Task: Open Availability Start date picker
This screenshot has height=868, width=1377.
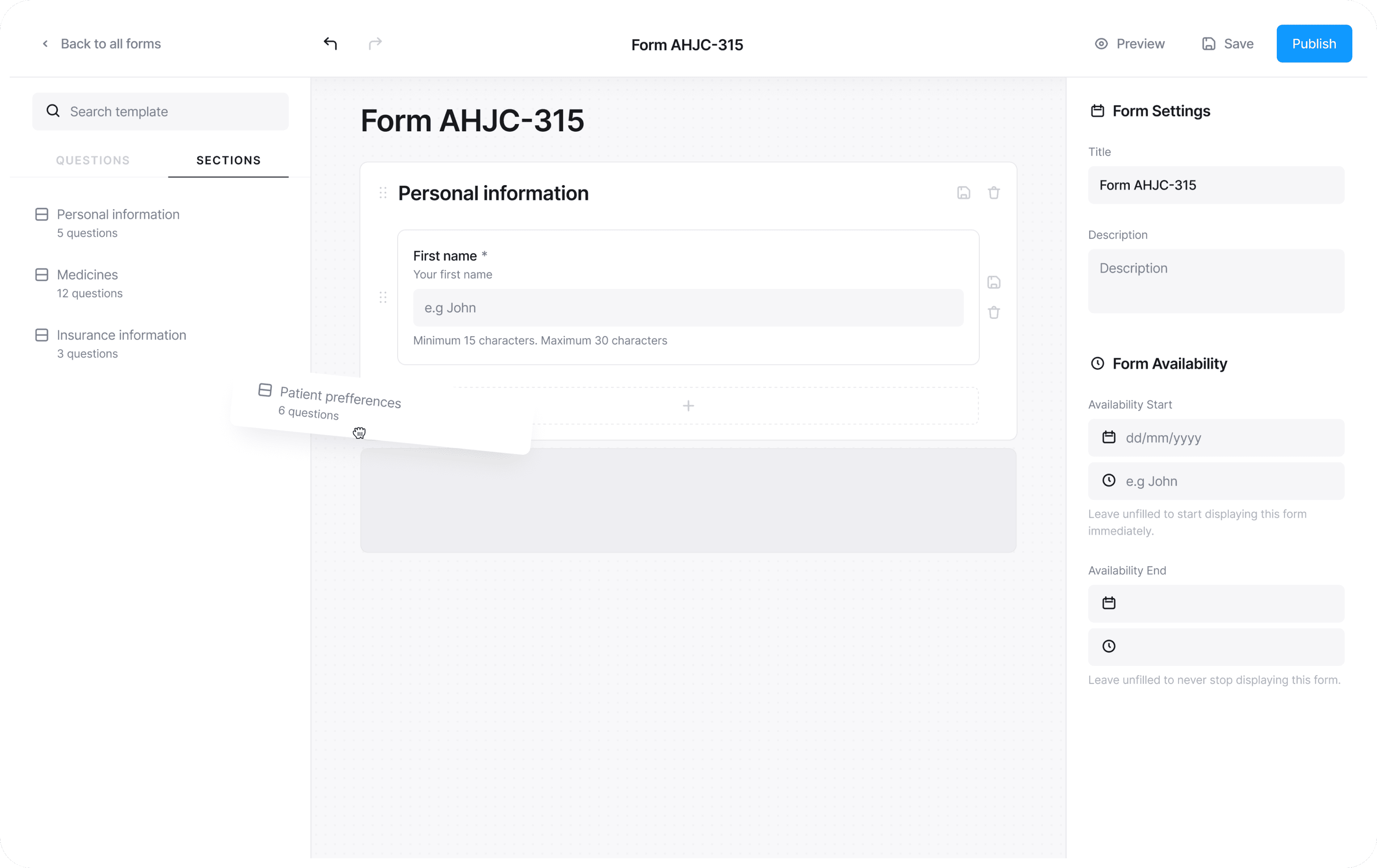Action: click(1216, 438)
